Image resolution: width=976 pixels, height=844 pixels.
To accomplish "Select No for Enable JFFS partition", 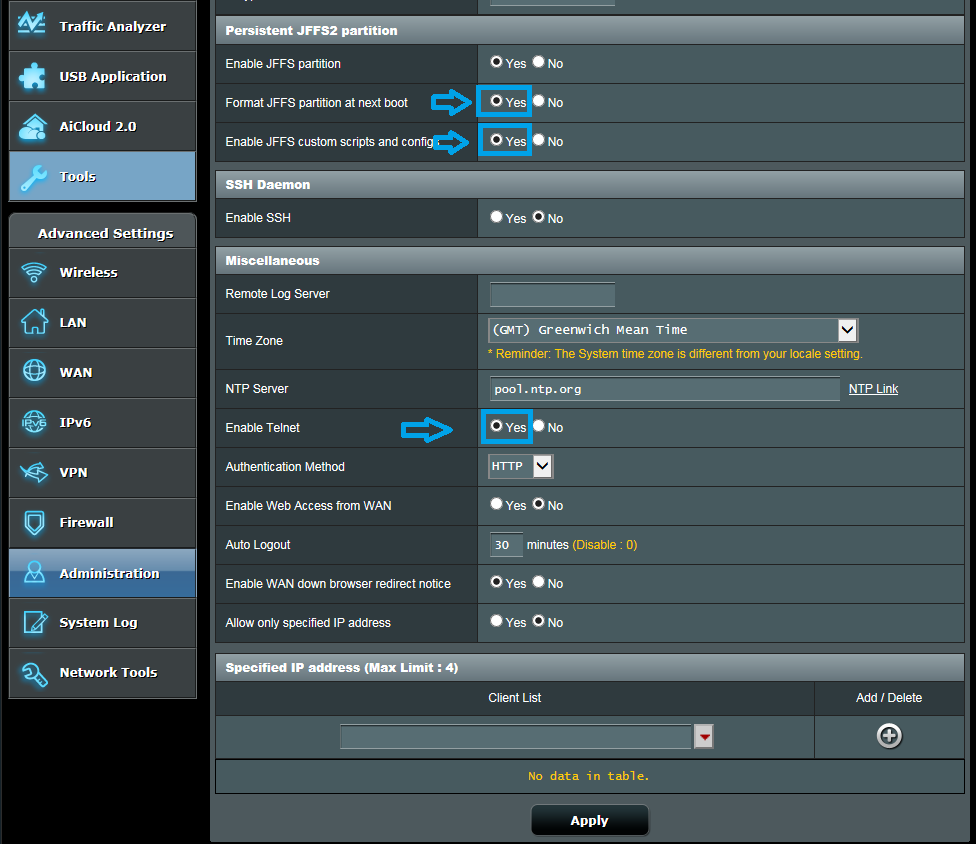I will (538, 62).
